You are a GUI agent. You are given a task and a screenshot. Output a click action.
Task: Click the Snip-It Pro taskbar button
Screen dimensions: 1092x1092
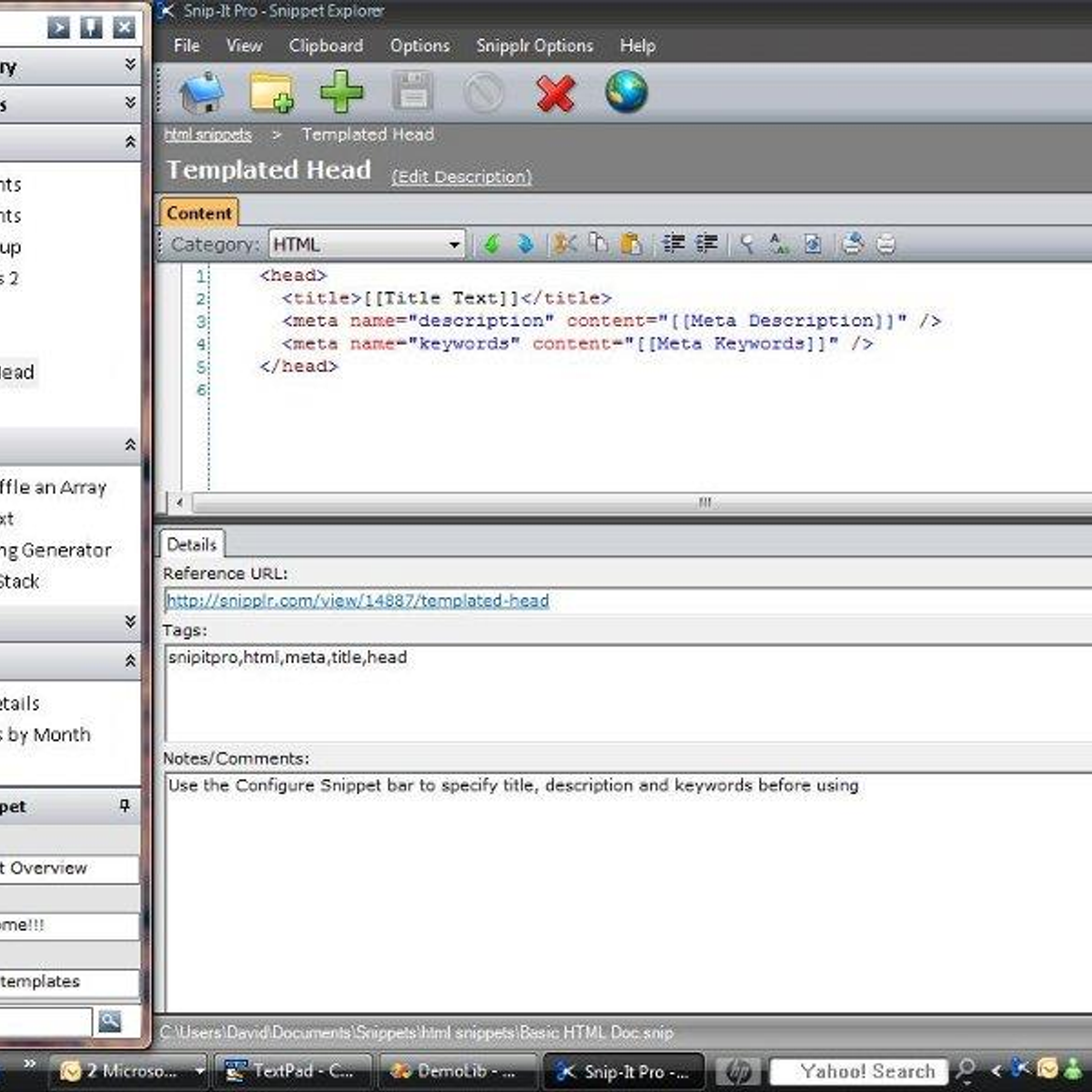point(623,1071)
